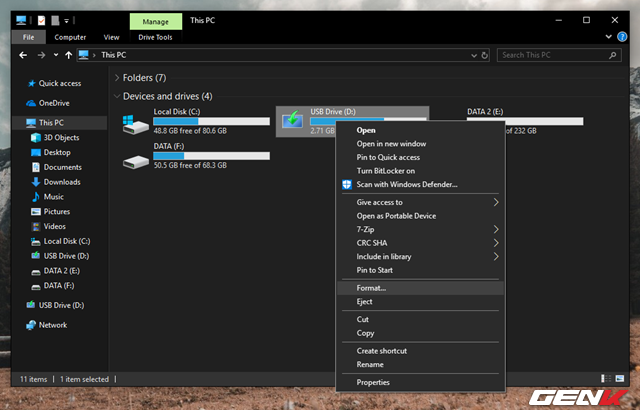This screenshot has width=640, height=410.
Task: Choose Cut in the context menu
Action: (420, 319)
